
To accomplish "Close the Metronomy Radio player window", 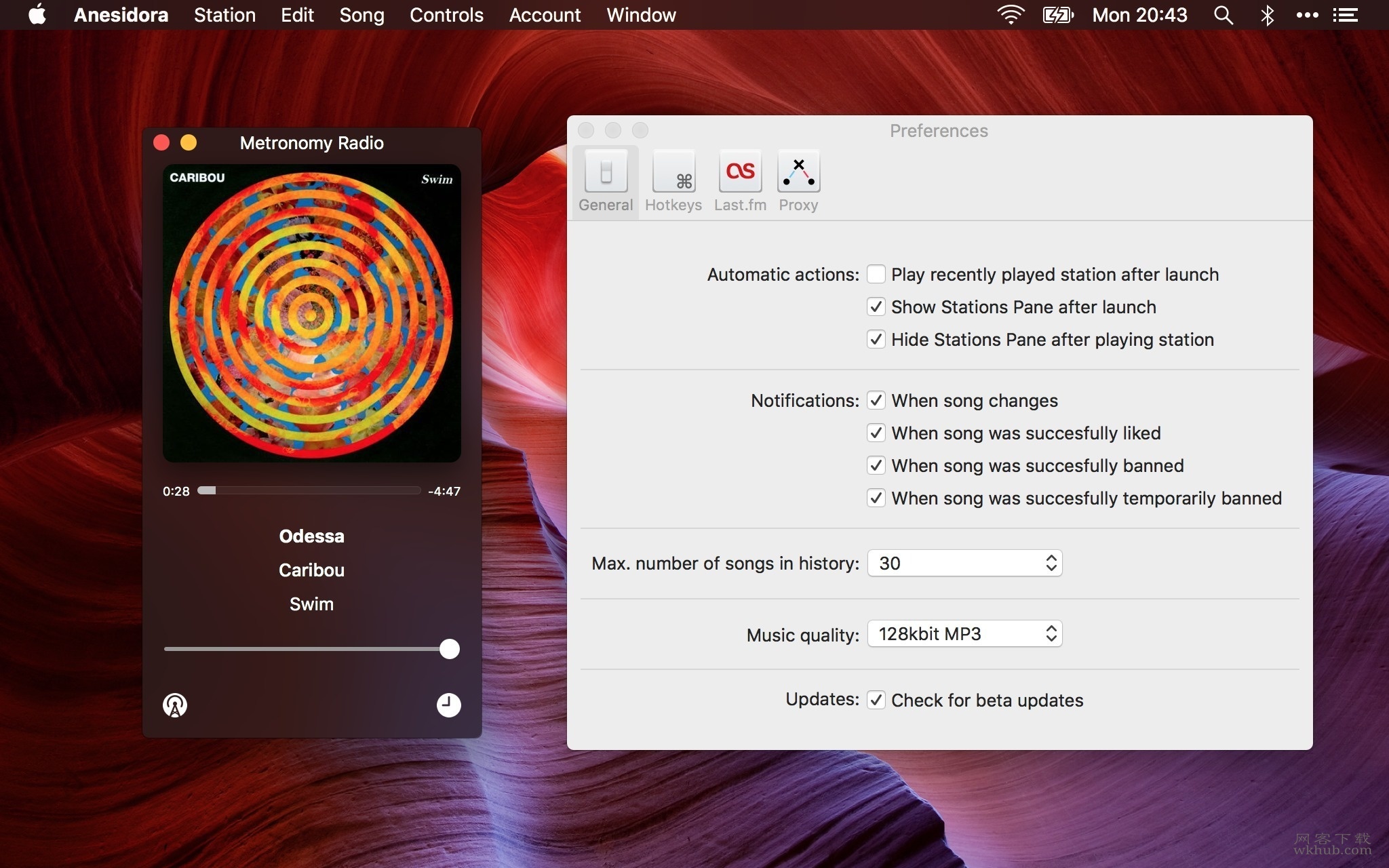I will click(x=161, y=142).
